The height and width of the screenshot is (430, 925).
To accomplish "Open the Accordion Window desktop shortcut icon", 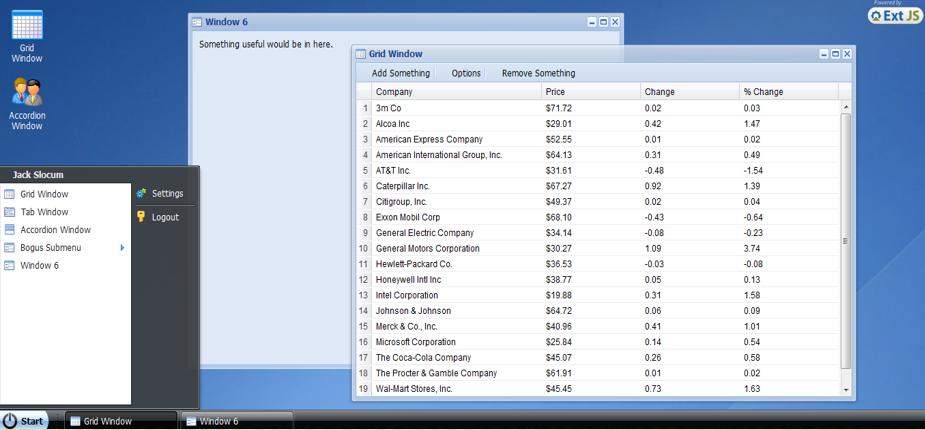I will 27,92.
